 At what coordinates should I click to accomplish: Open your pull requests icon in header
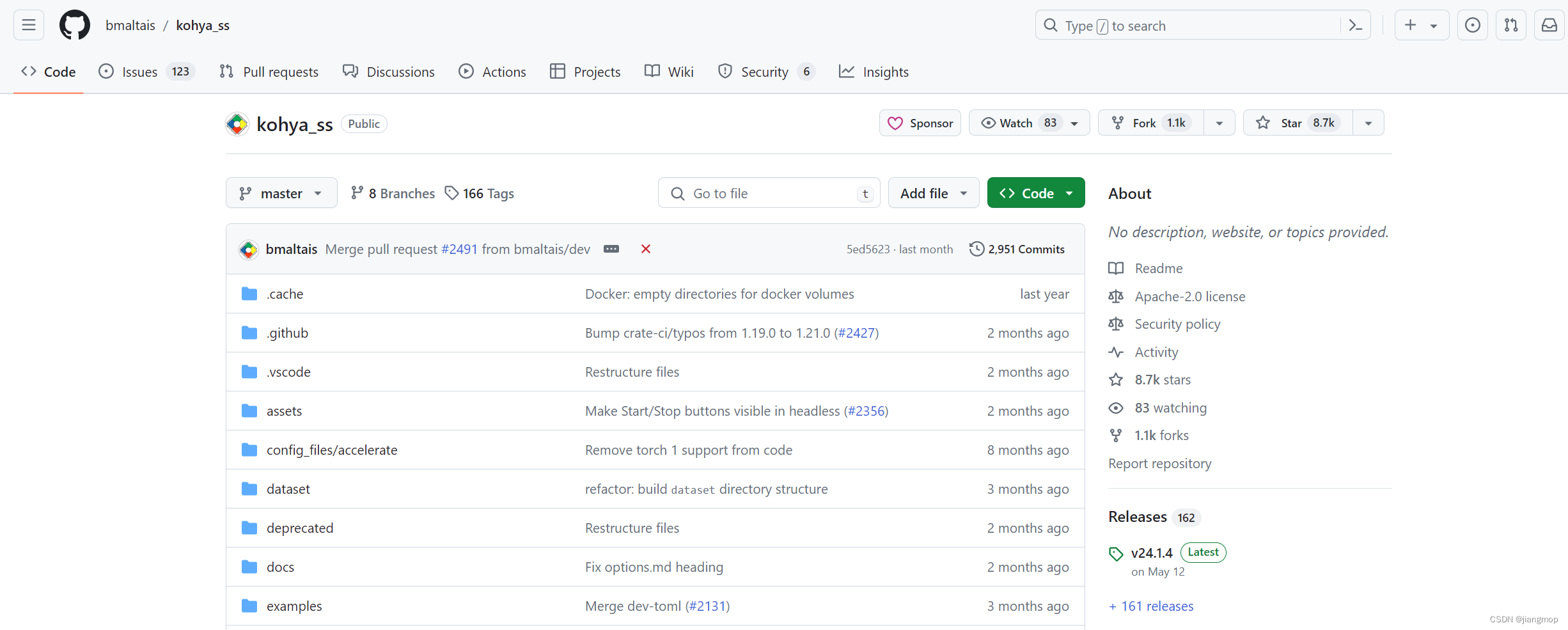[x=1511, y=25]
